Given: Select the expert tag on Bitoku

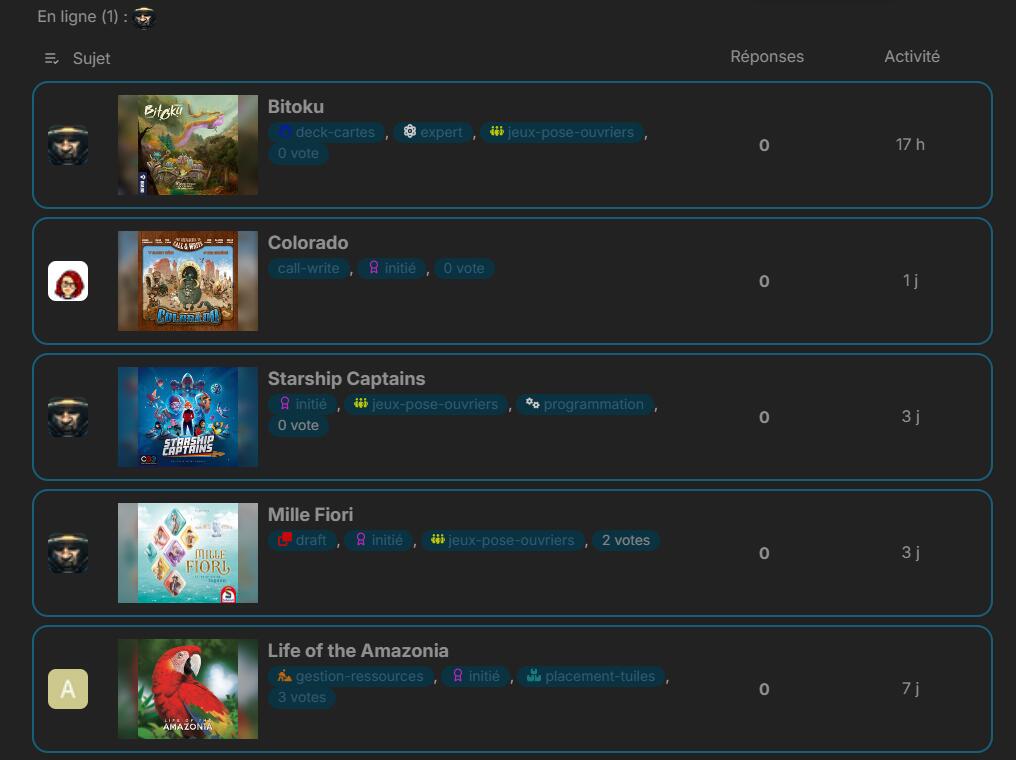Looking at the screenshot, I should (x=433, y=132).
